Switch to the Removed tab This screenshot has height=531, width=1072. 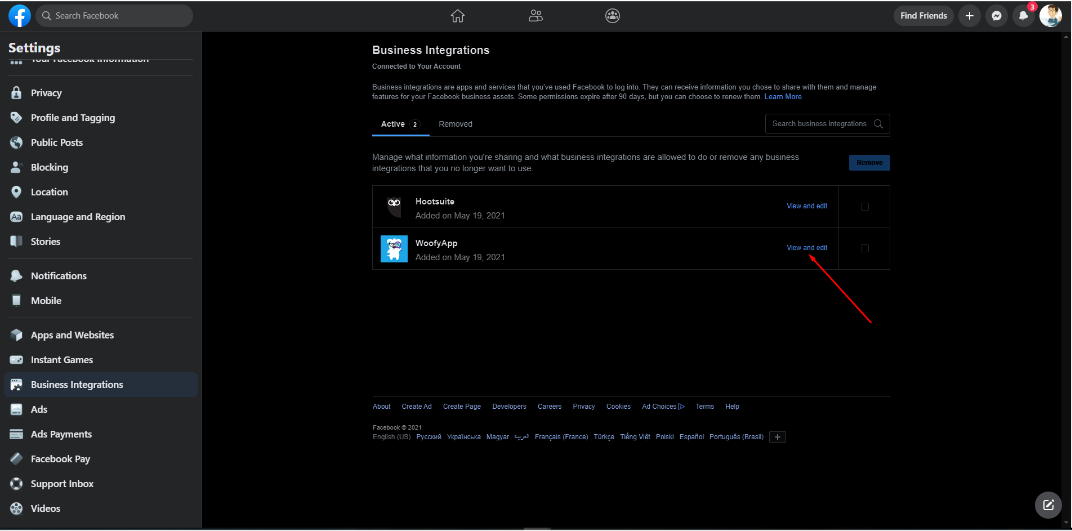455,124
